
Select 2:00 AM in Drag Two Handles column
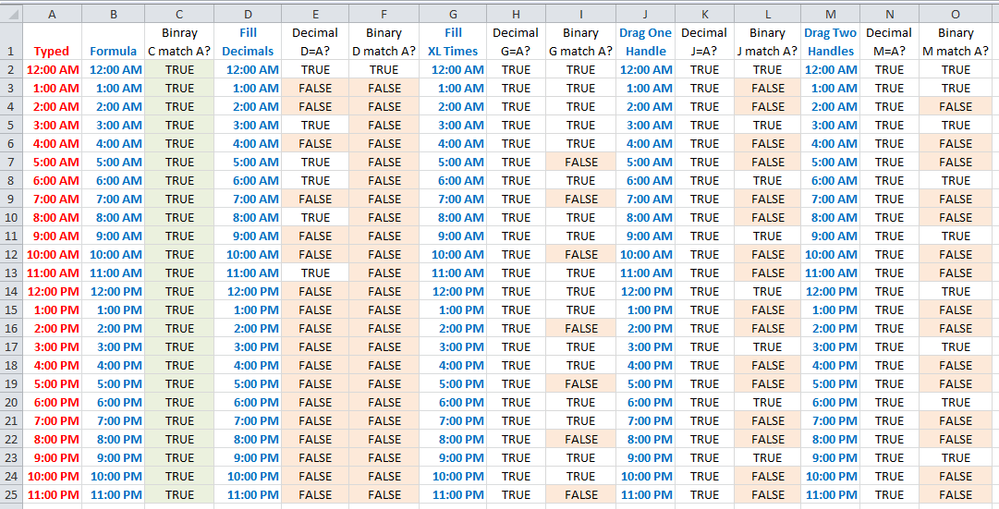click(830, 107)
